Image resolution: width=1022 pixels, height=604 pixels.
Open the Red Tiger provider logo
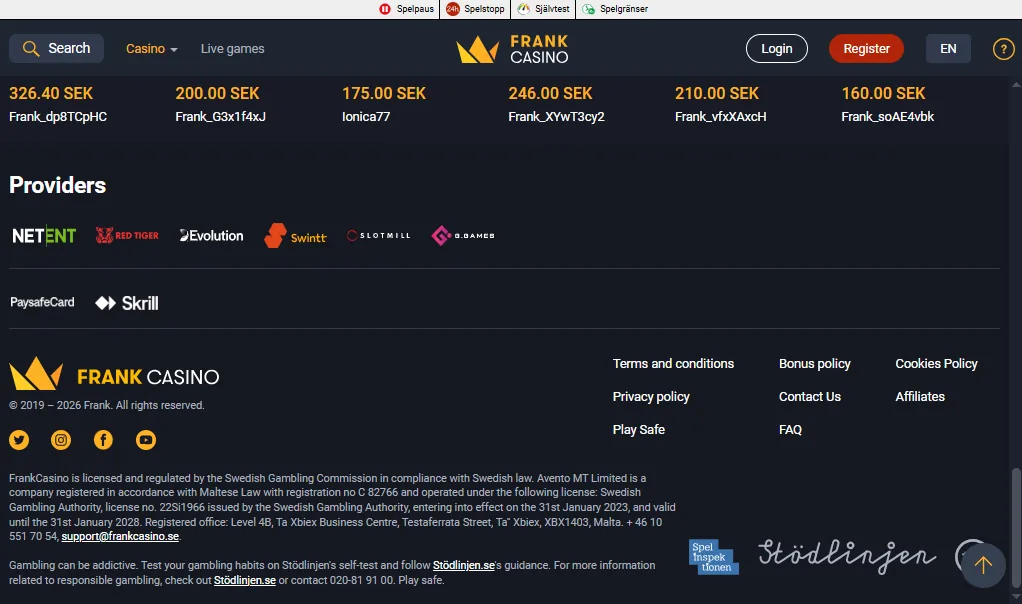(x=127, y=235)
